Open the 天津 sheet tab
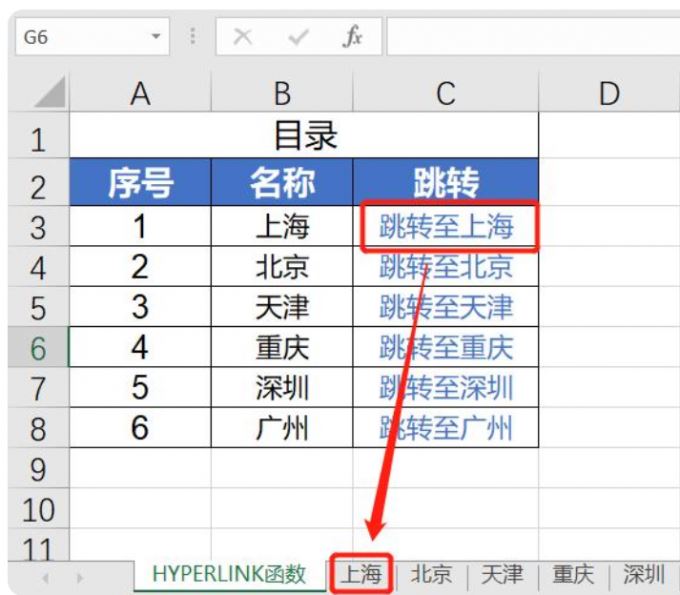This screenshot has width=680, height=595. 502,574
